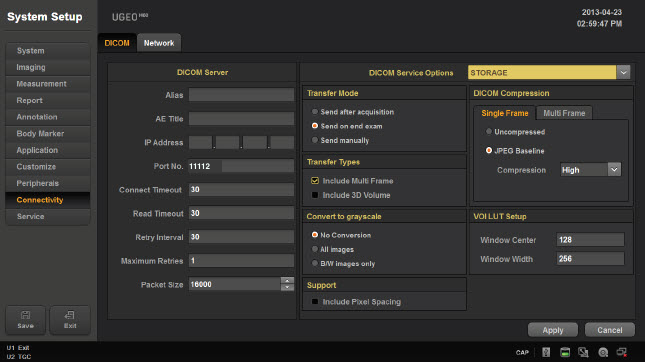The width and height of the screenshot is (645, 362).
Task: Click the Window Center field showing 128
Action: pos(590,240)
